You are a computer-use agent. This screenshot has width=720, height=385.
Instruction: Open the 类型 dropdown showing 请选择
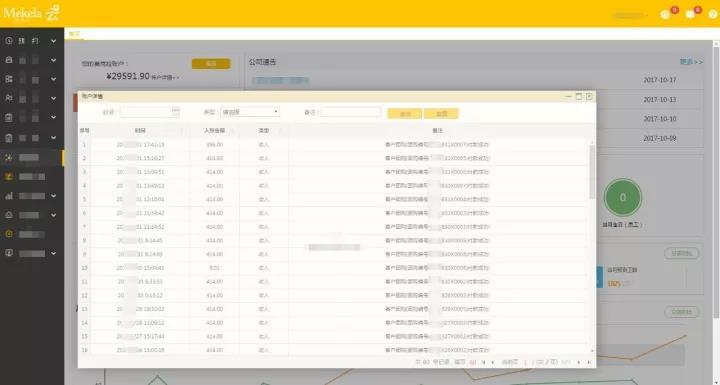pos(250,112)
